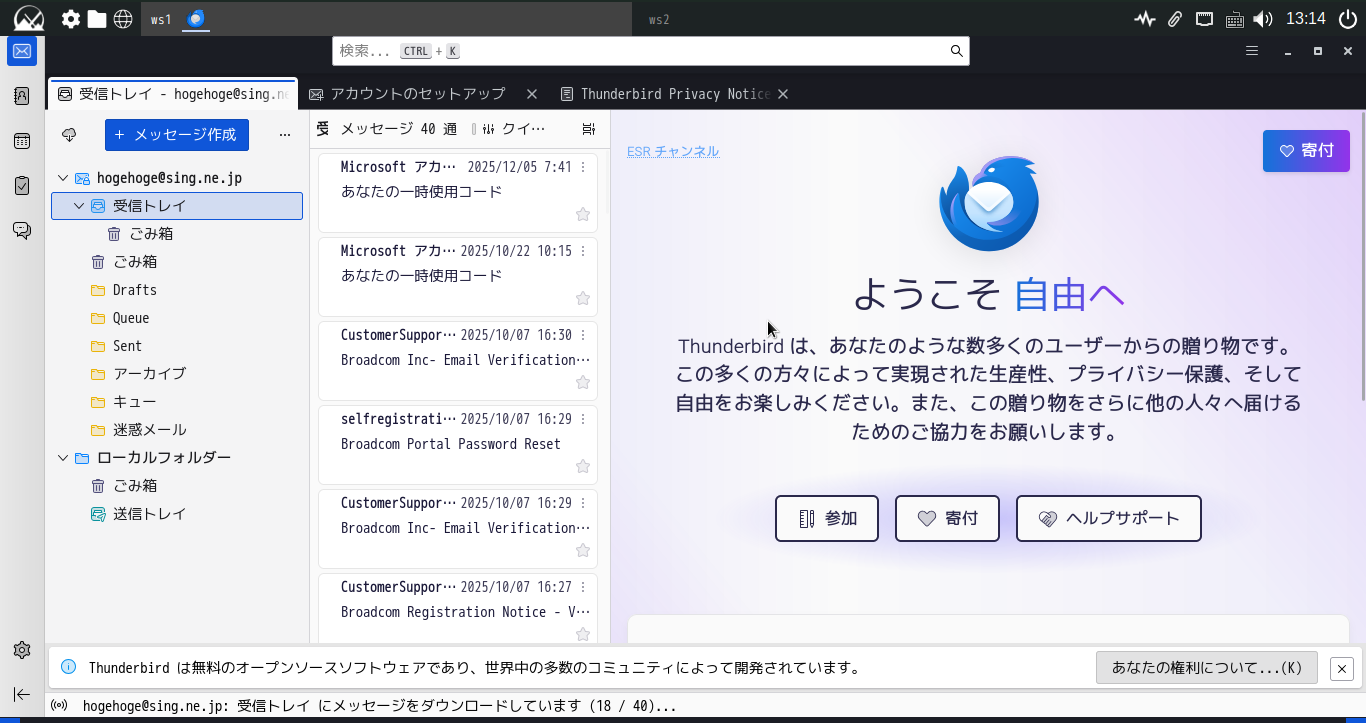The image size is (1366, 723).
Task: Toggle the クイックフィルター bar
Action: click(x=516, y=129)
